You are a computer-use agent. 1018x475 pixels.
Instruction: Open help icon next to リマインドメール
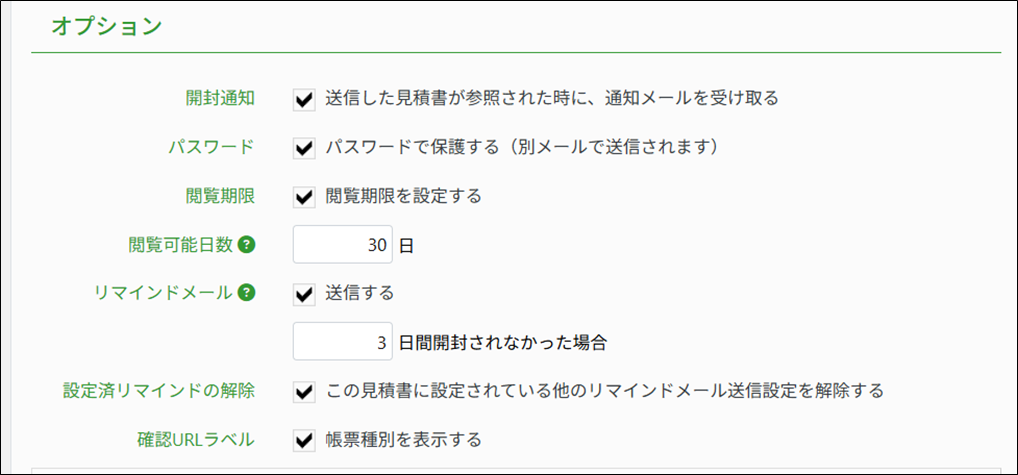247,293
